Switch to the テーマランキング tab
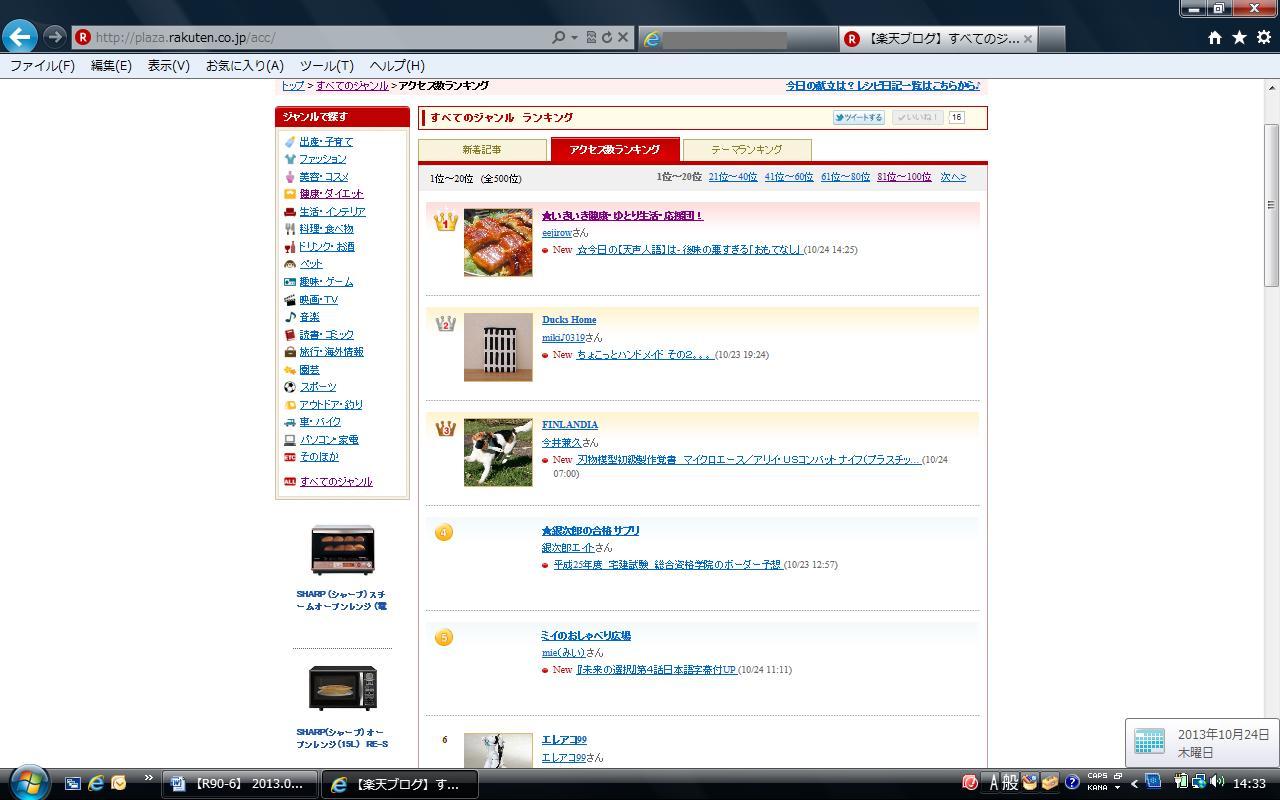Image resolution: width=1280 pixels, height=800 pixels. (x=746, y=149)
